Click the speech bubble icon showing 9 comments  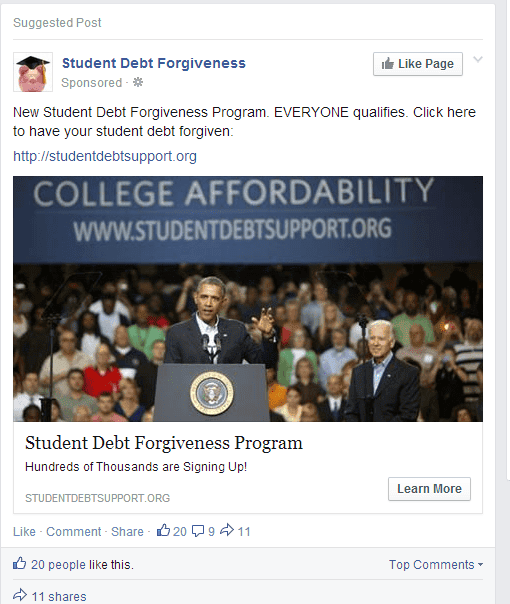[198, 531]
